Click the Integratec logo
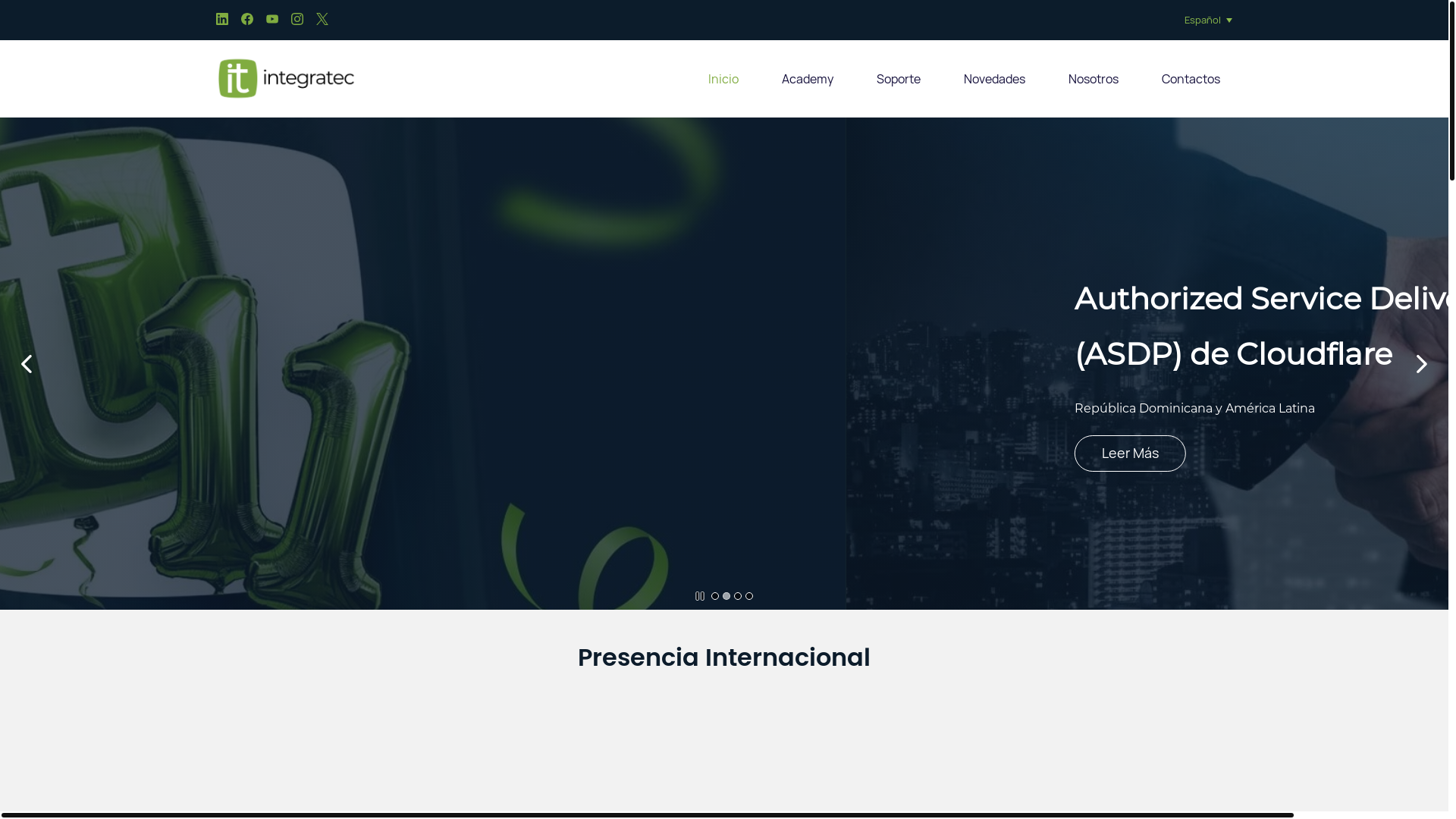 click(286, 78)
